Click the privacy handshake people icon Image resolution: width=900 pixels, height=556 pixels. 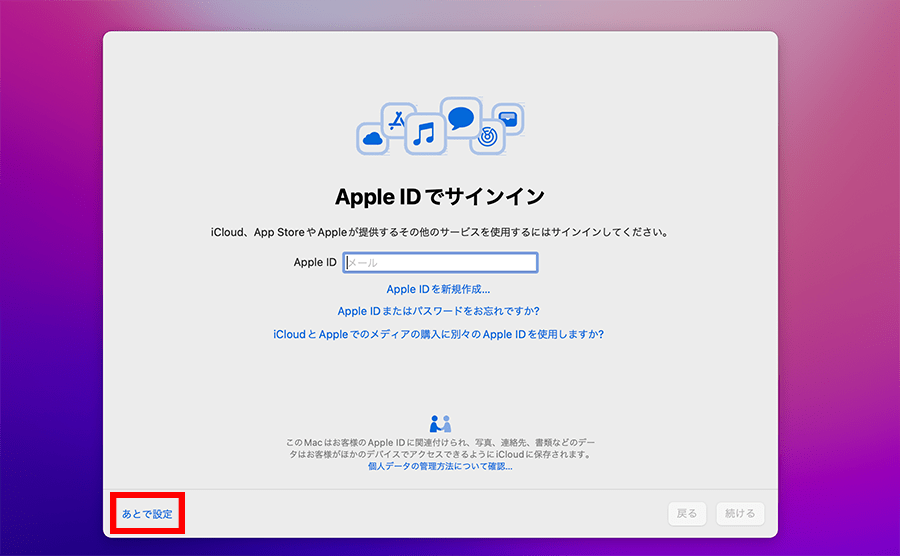pyautogui.click(x=440, y=424)
